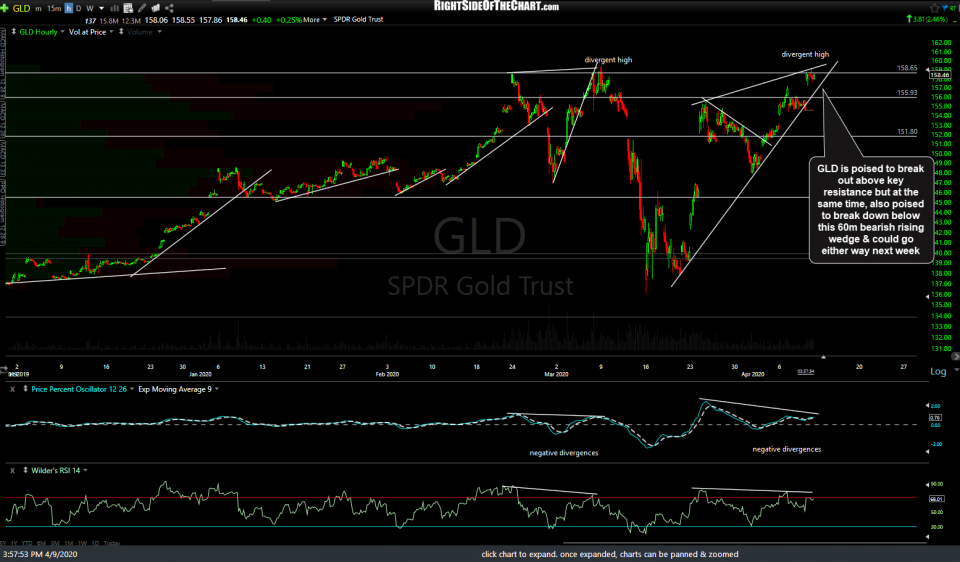Click the 155.93 price level label
The width and height of the screenshot is (960, 562).
coord(907,93)
